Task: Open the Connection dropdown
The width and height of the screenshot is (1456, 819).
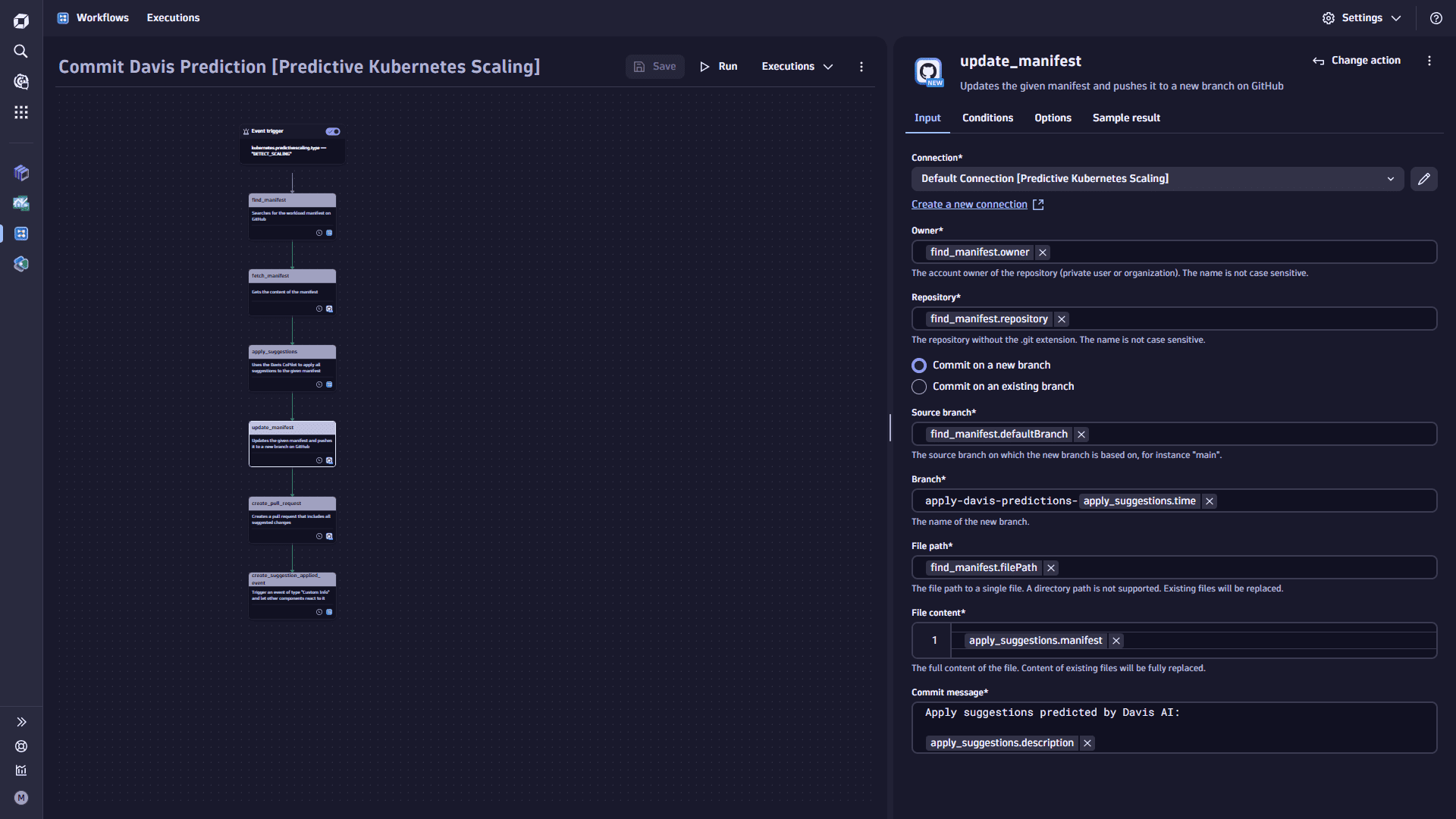Action: [1157, 179]
